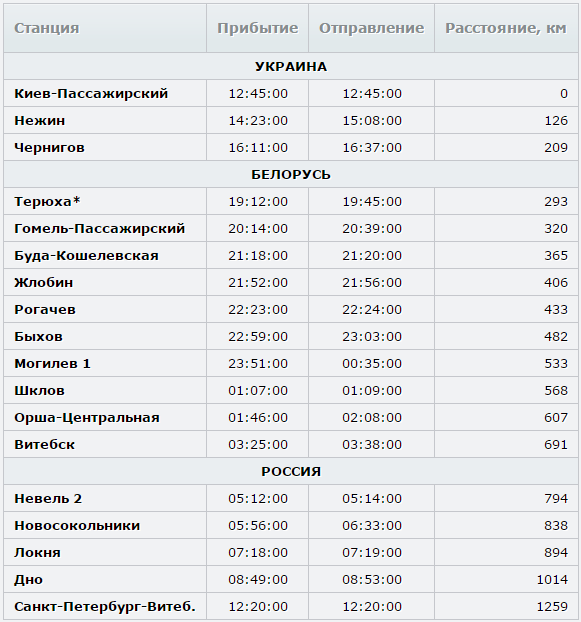Click the Прибытие column header
The image size is (581, 622).
[257, 28]
